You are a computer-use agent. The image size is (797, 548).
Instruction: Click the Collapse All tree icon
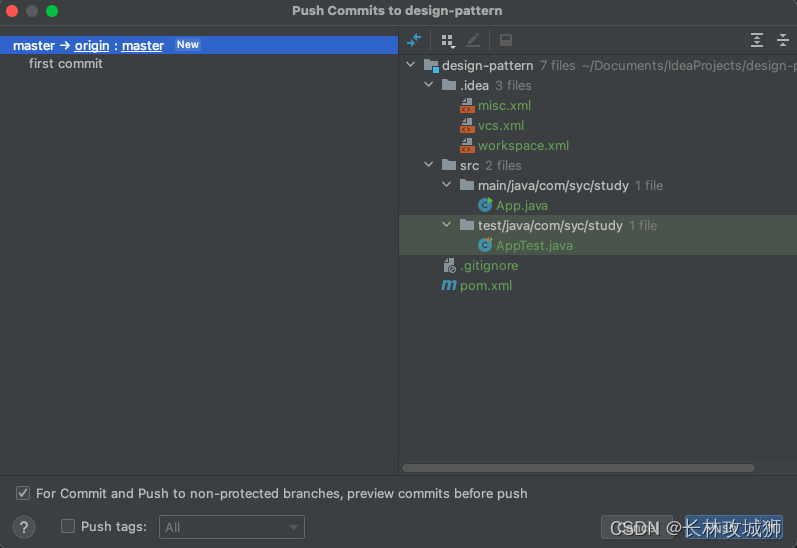click(x=783, y=40)
